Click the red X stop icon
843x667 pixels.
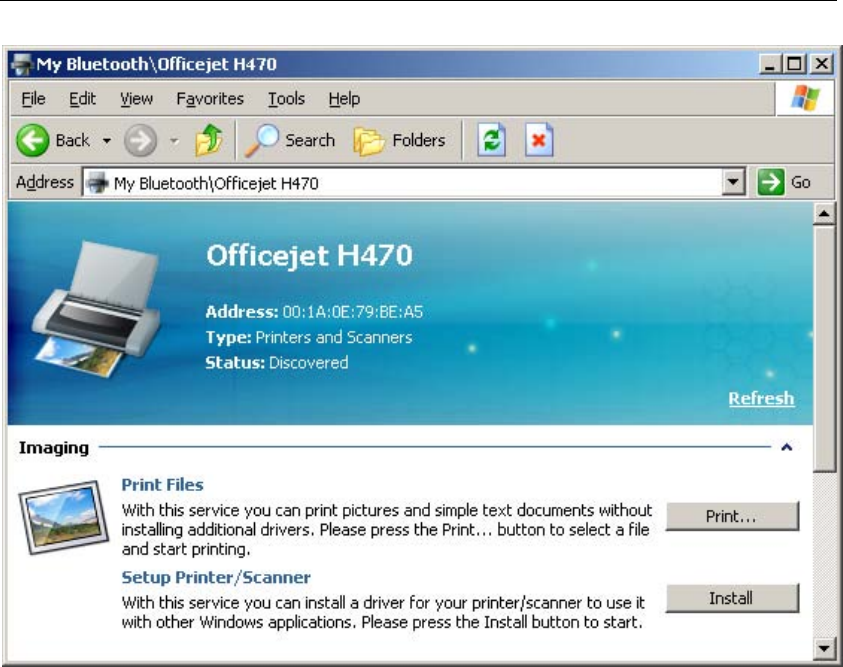(x=539, y=140)
